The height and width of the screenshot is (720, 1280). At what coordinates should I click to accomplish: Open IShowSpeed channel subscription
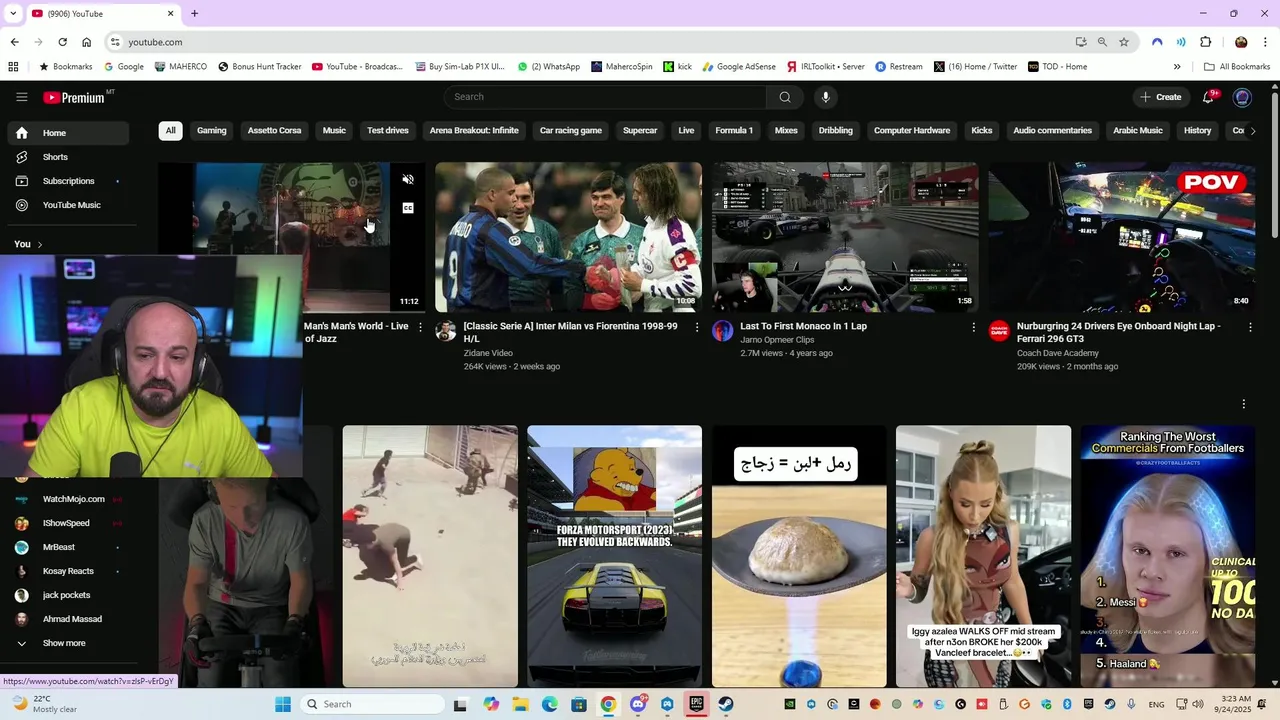tap(68, 523)
